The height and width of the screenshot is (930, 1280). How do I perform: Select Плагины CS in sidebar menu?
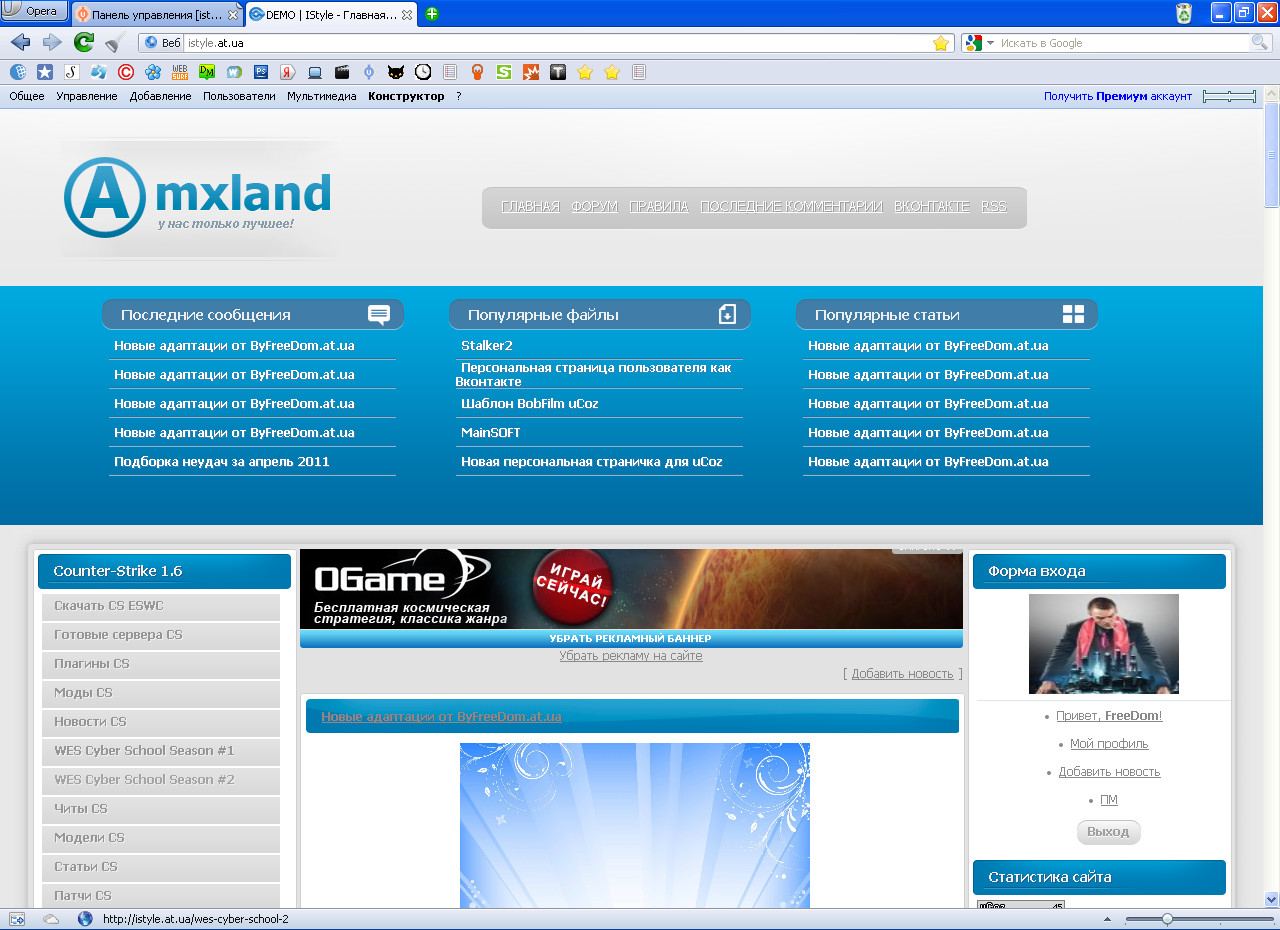click(x=161, y=664)
